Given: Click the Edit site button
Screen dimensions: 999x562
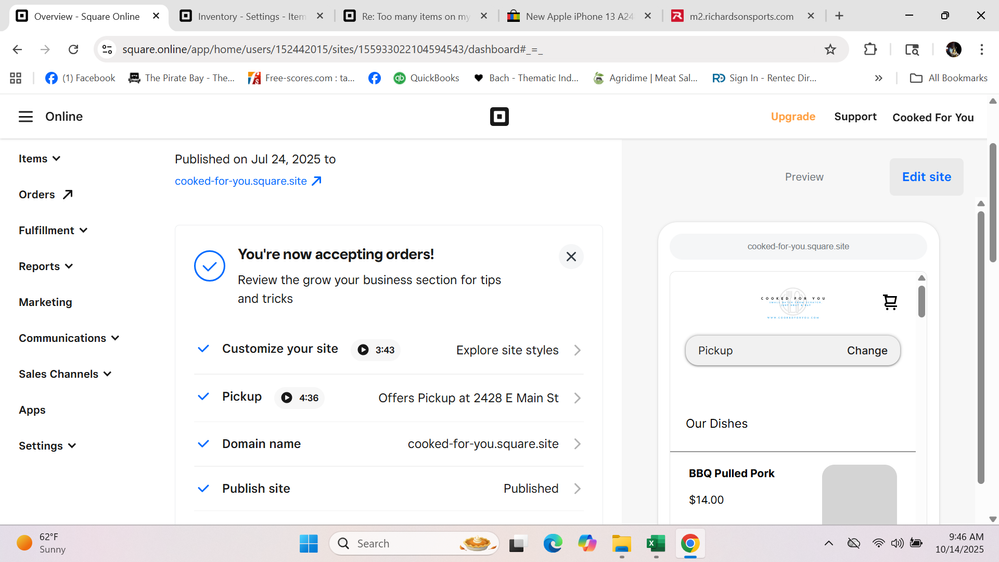Looking at the screenshot, I should (926, 177).
